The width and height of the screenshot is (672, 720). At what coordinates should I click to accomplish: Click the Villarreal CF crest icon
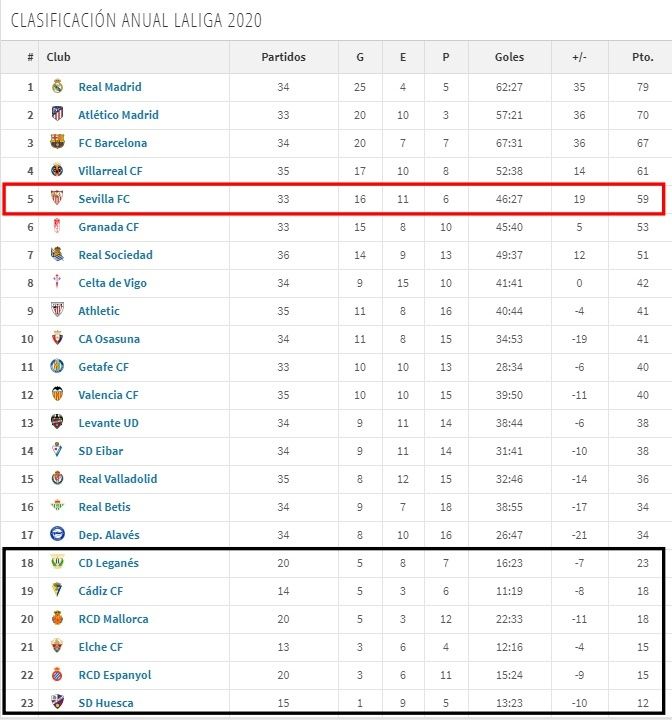coord(57,171)
